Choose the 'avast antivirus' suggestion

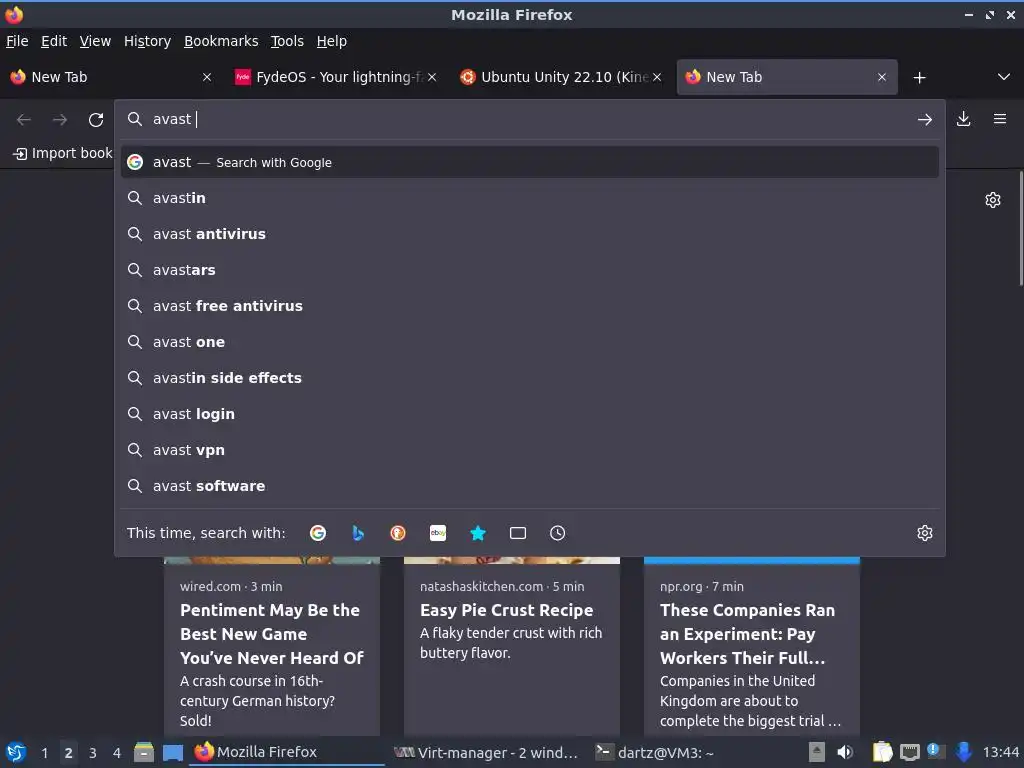pyautogui.click(x=530, y=234)
